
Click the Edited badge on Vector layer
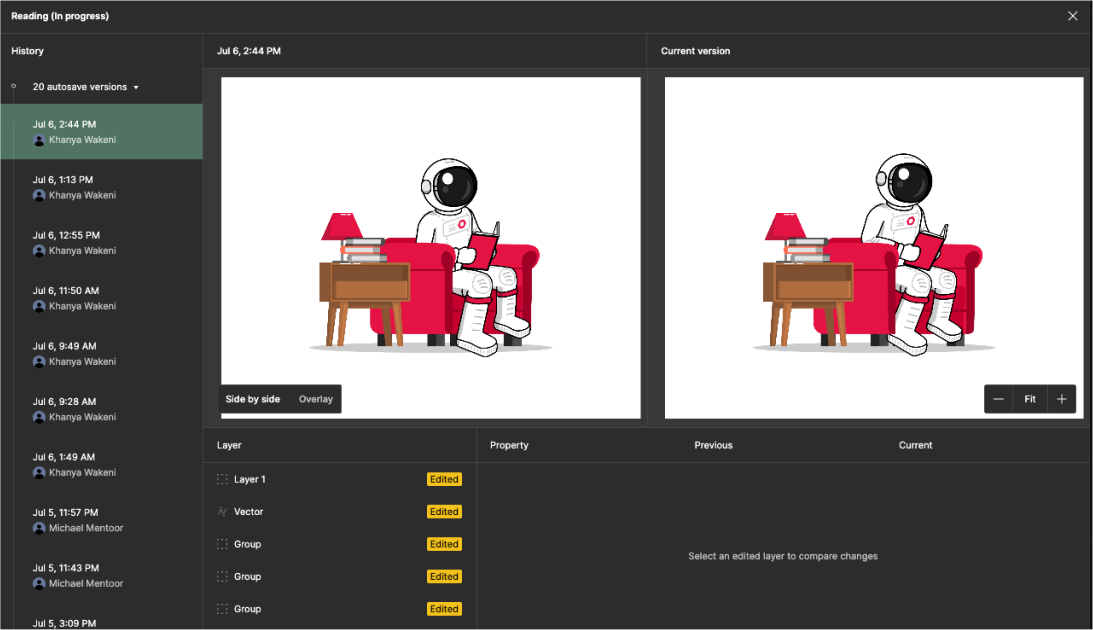pos(444,512)
